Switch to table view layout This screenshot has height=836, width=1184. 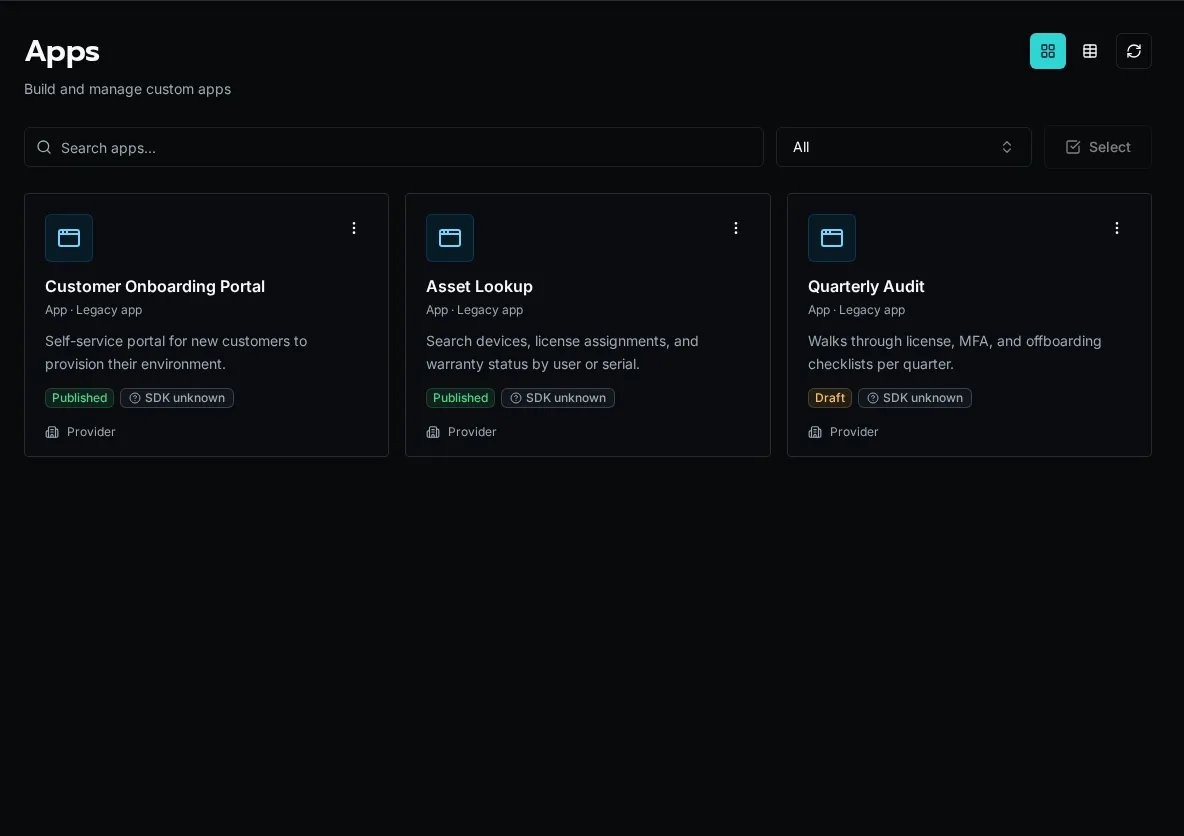coord(1090,51)
